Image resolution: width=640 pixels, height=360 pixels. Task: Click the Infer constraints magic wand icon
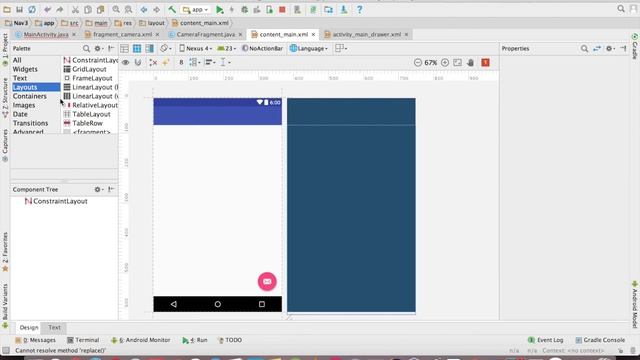tap(166, 62)
